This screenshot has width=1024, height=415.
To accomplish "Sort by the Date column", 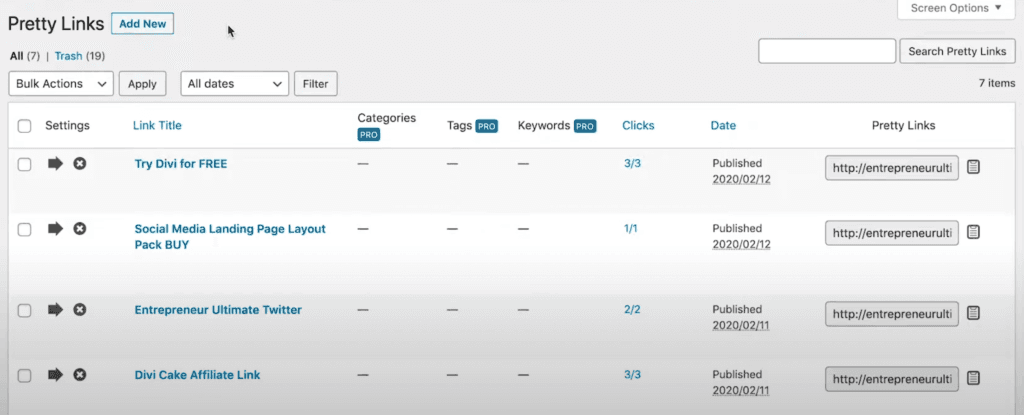I will (723, 125).
